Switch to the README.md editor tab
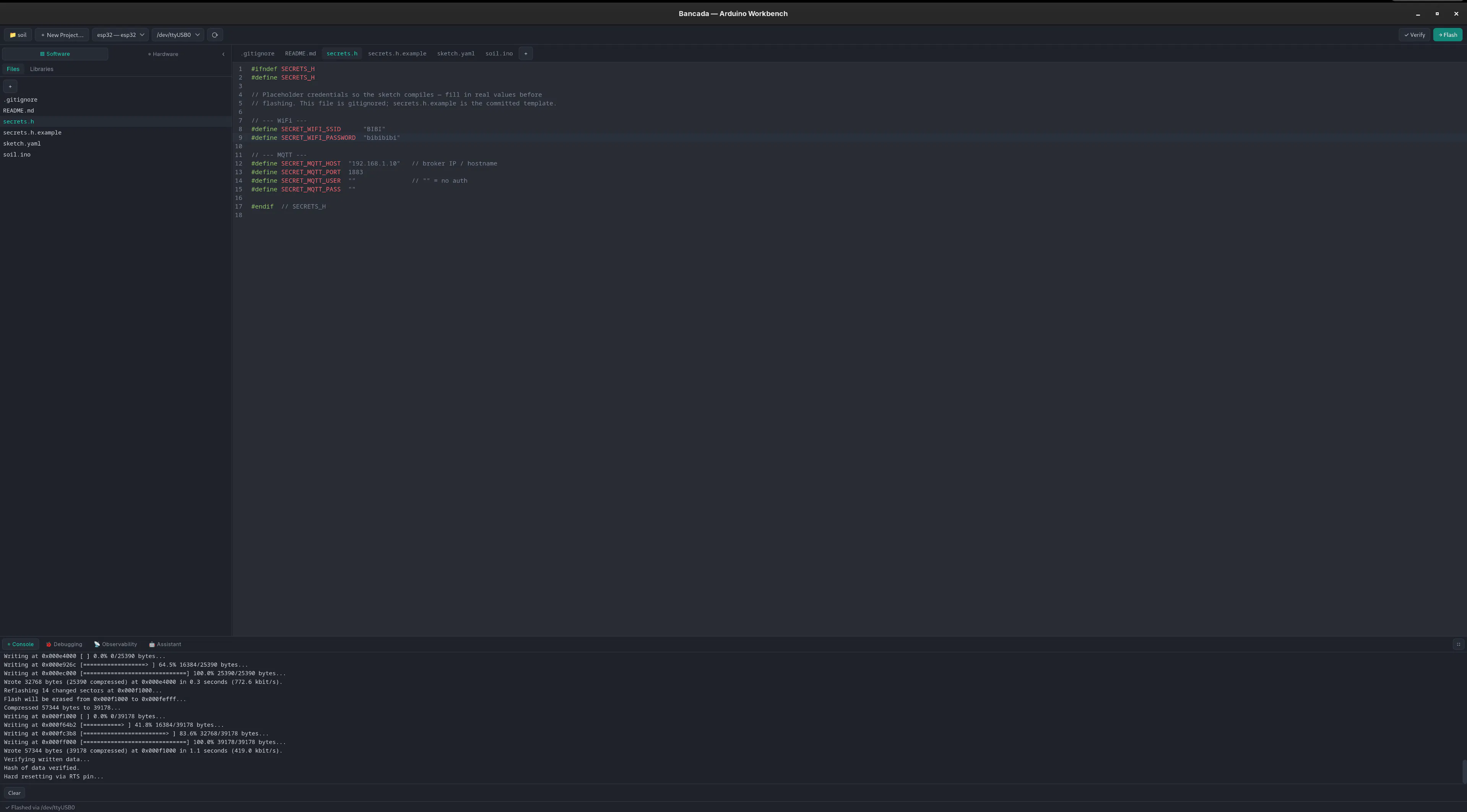1467x812 pixels. tap(300, 53)
